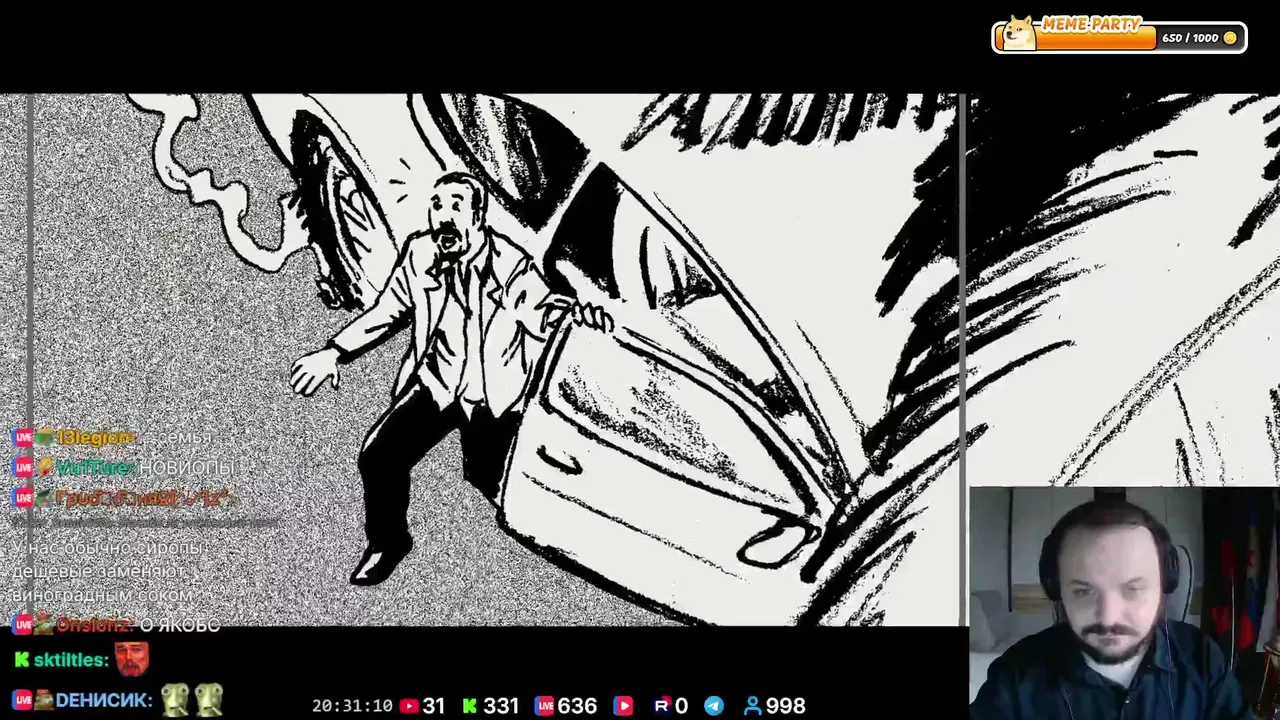Click the Kick icon before sktiltles

tap(21, 660)
